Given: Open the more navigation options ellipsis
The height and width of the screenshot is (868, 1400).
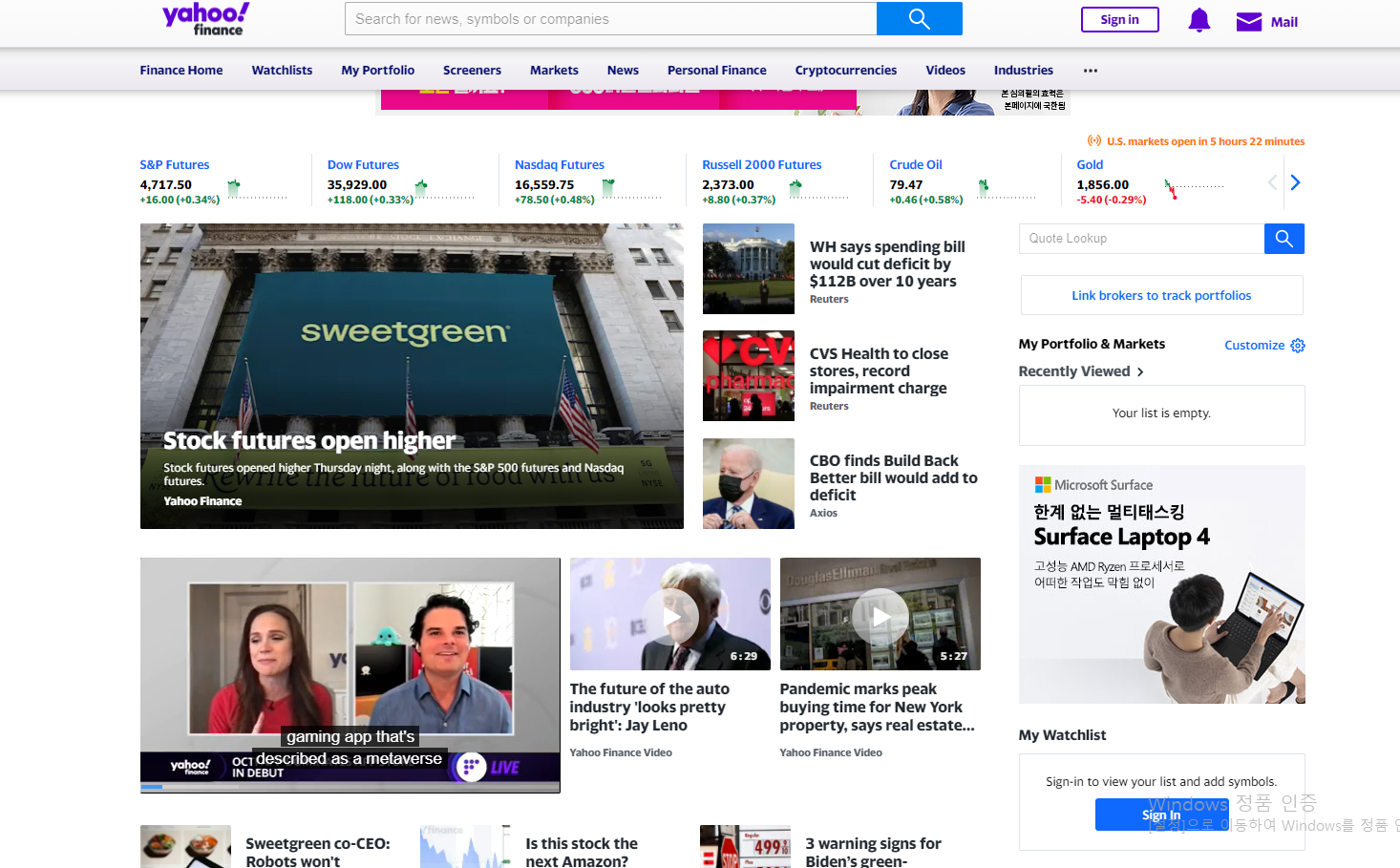Looking at the screenshot, I should (x=1091, y=71).
